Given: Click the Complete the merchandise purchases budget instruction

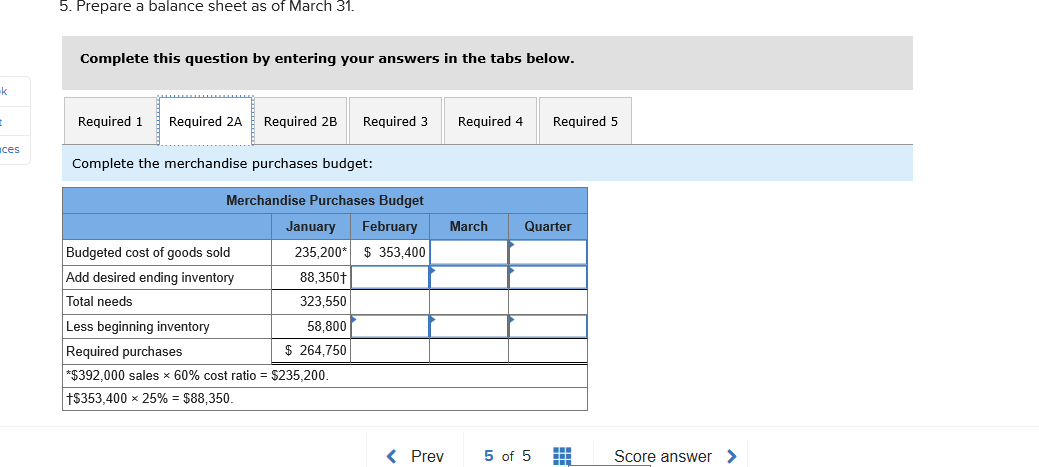Looking at the screenshot, I should click(x=222, y=163).
